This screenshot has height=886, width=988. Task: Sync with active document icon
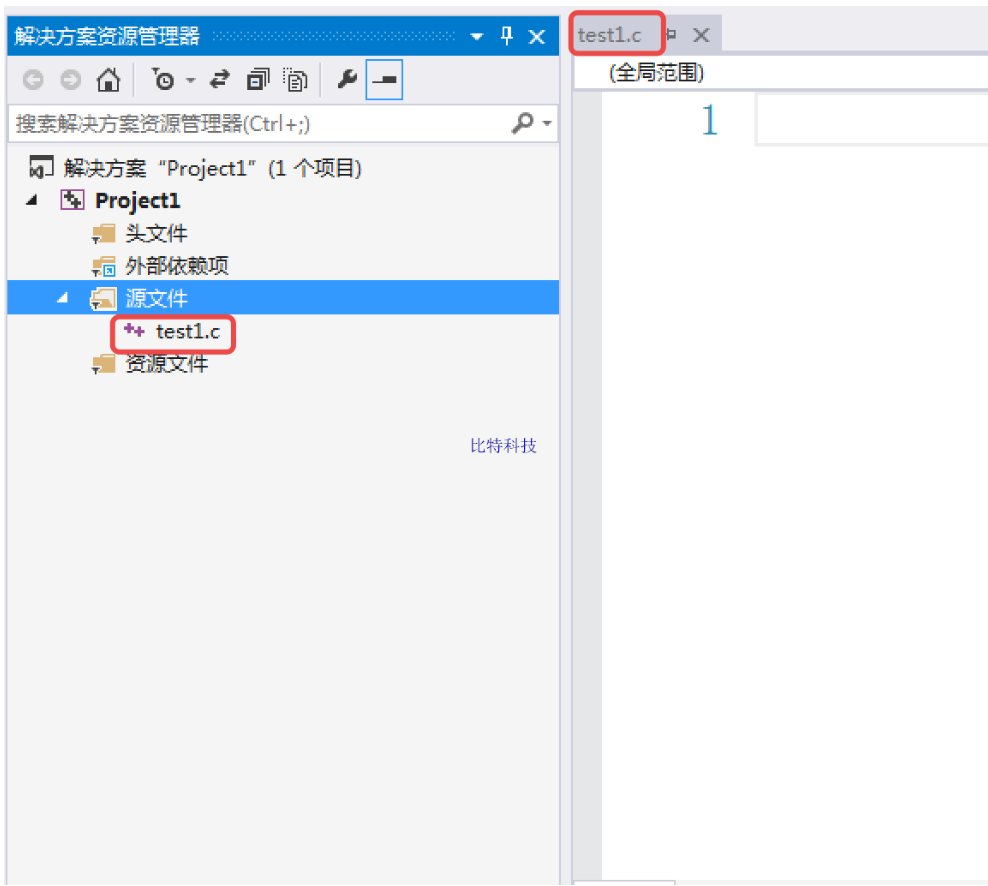220,80
